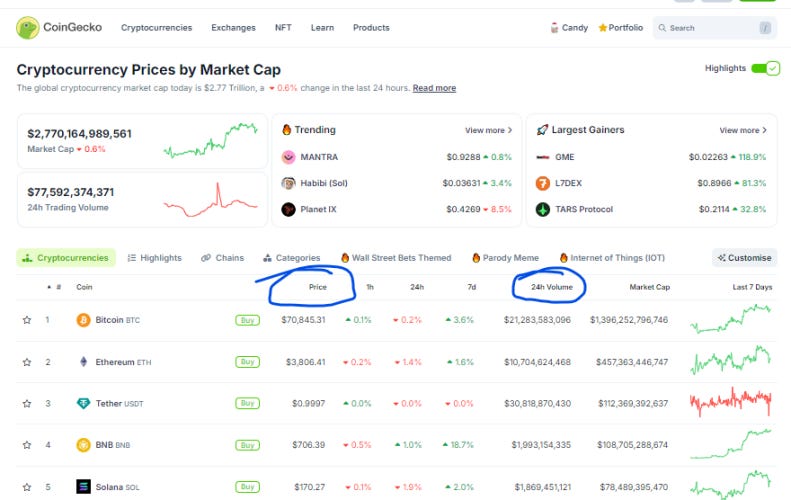Click the MANTRA trending coin icon
The width and height of the screenshot is (791, 500).
(x=288, y=157)
